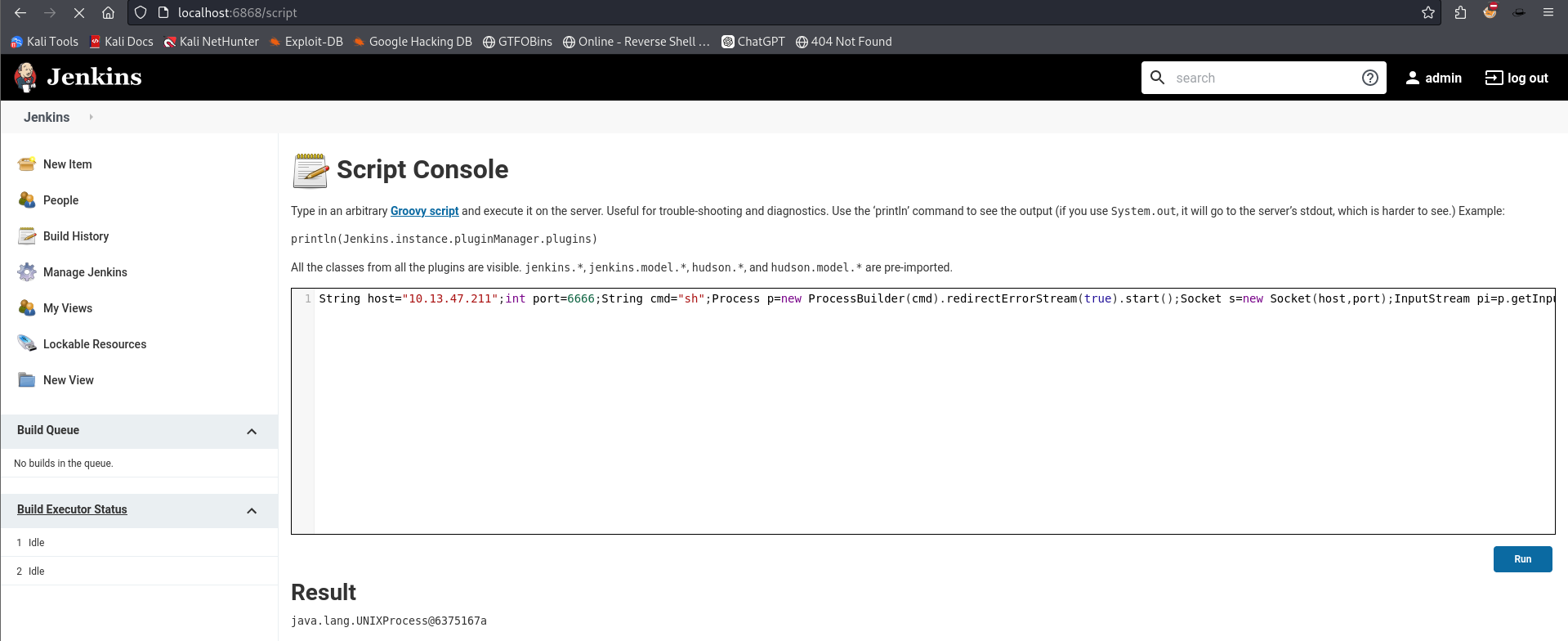This screenshot has height=641, width=1568.
Task: Open the Build History link
Action: click(76, 236)
